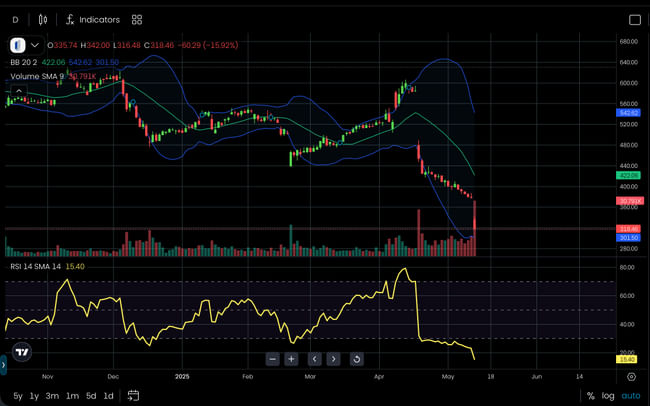Open the Indicators menu
Screen dimensions: 650x406
[x=92, y=19]
